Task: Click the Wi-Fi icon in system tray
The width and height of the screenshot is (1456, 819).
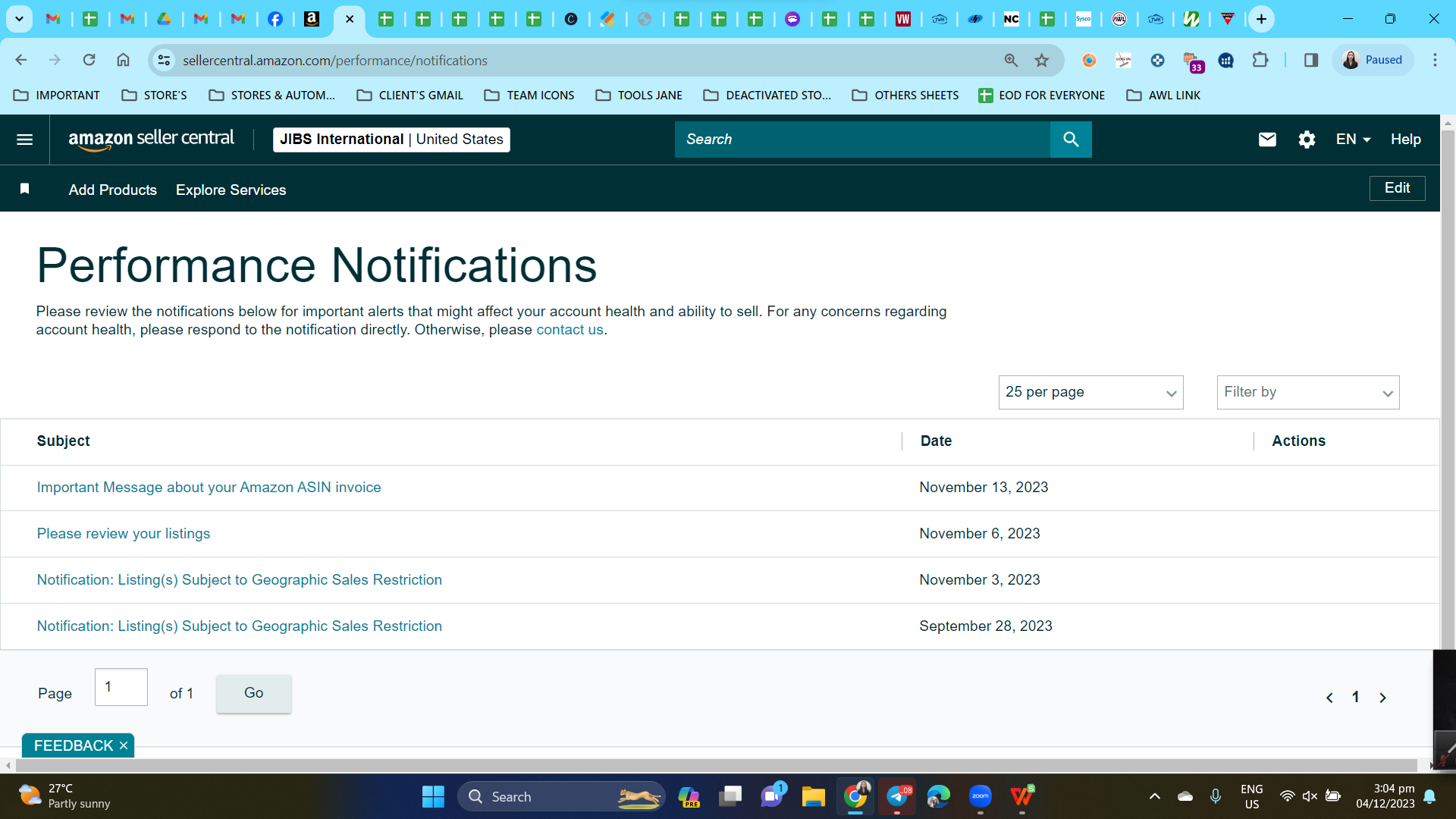Action: (1287, 796)
